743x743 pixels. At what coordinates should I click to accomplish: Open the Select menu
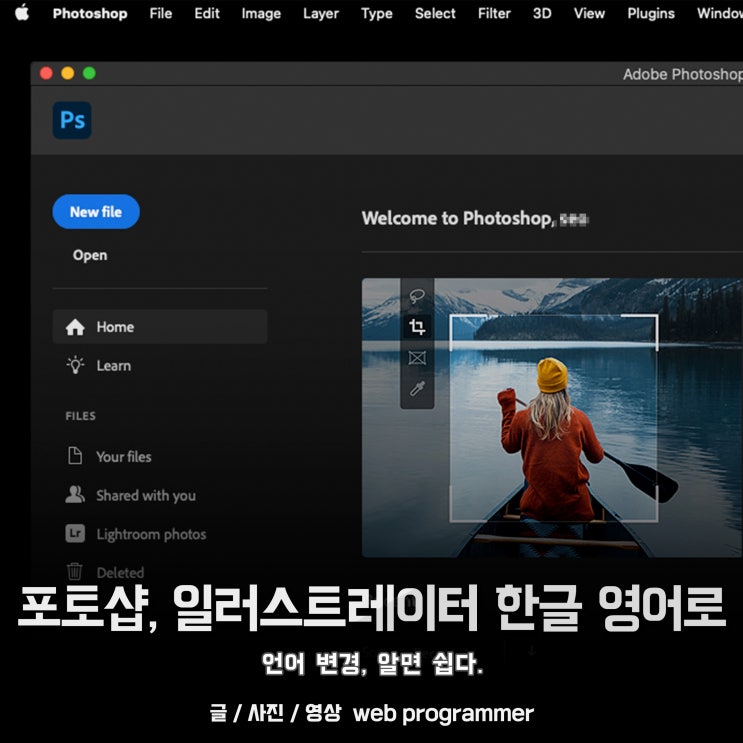pos(435,13)
